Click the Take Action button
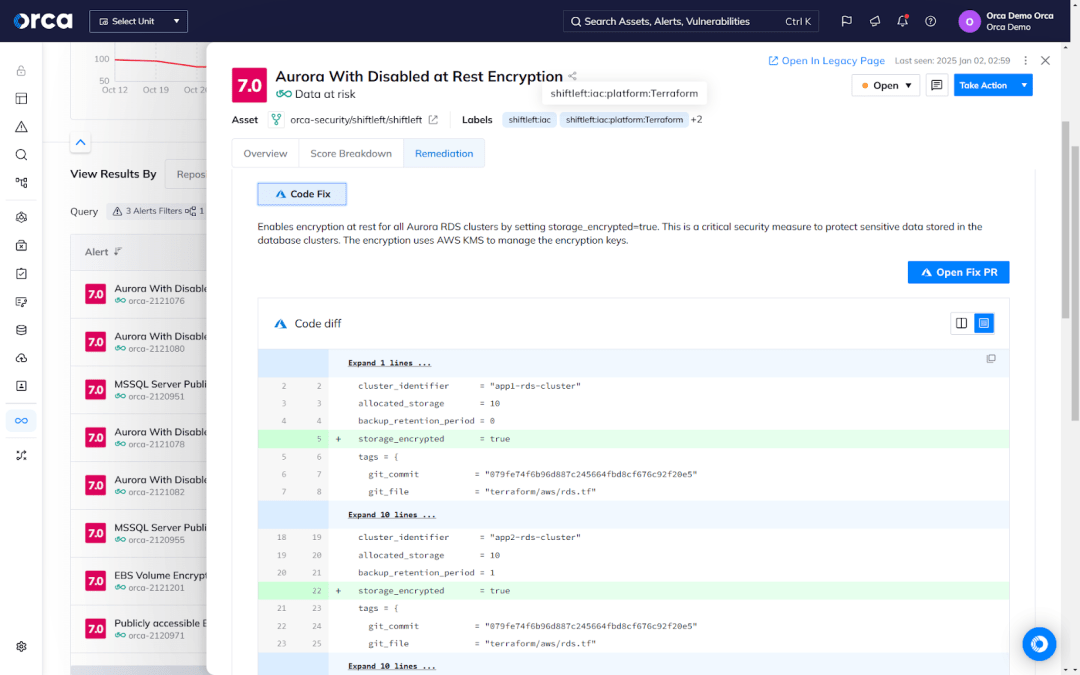The height and width of the screenshot is (675, 1080). pos(984,85)
